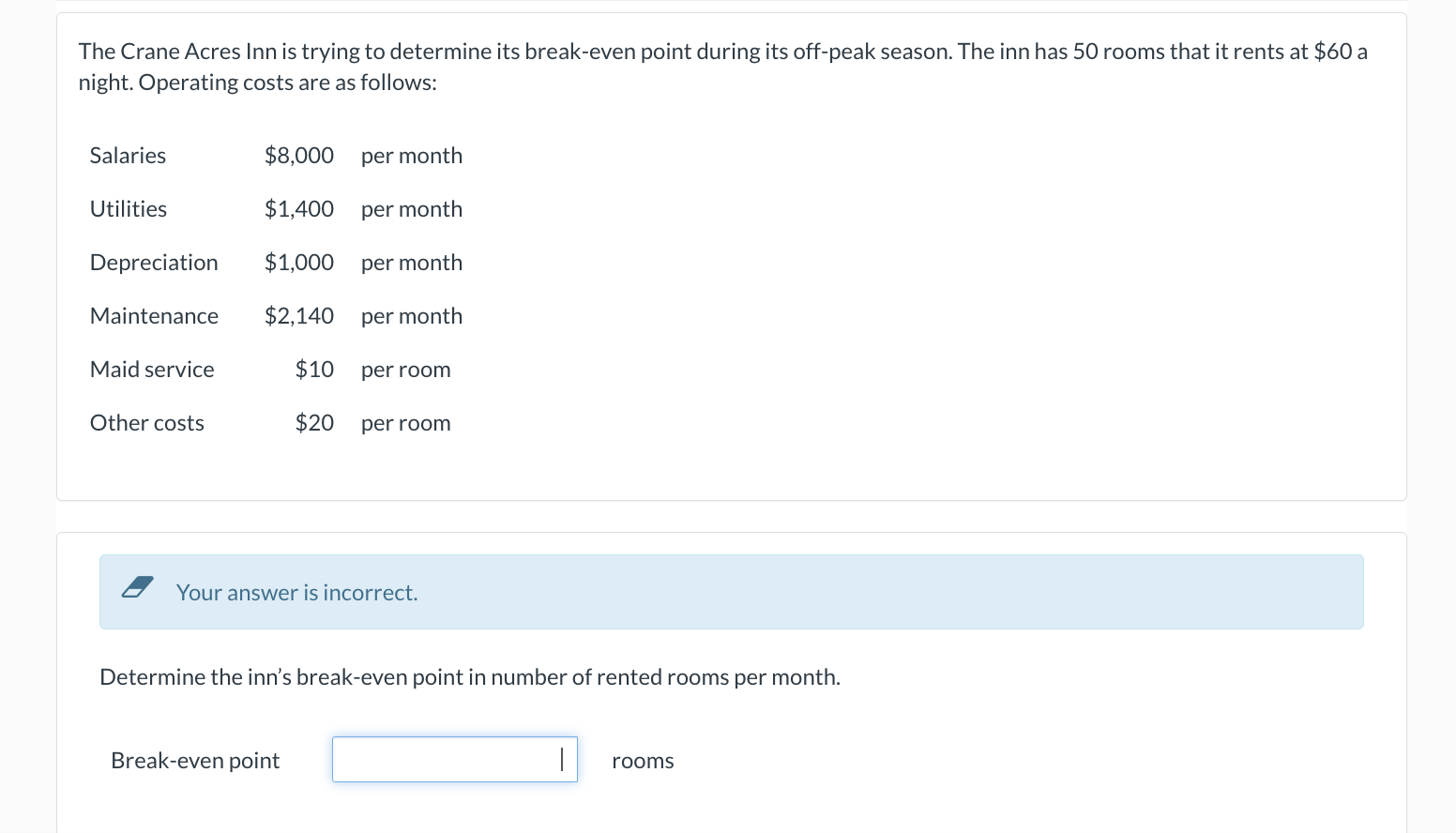
Task: Click the Maid service row label
Action: coord(152,370)
